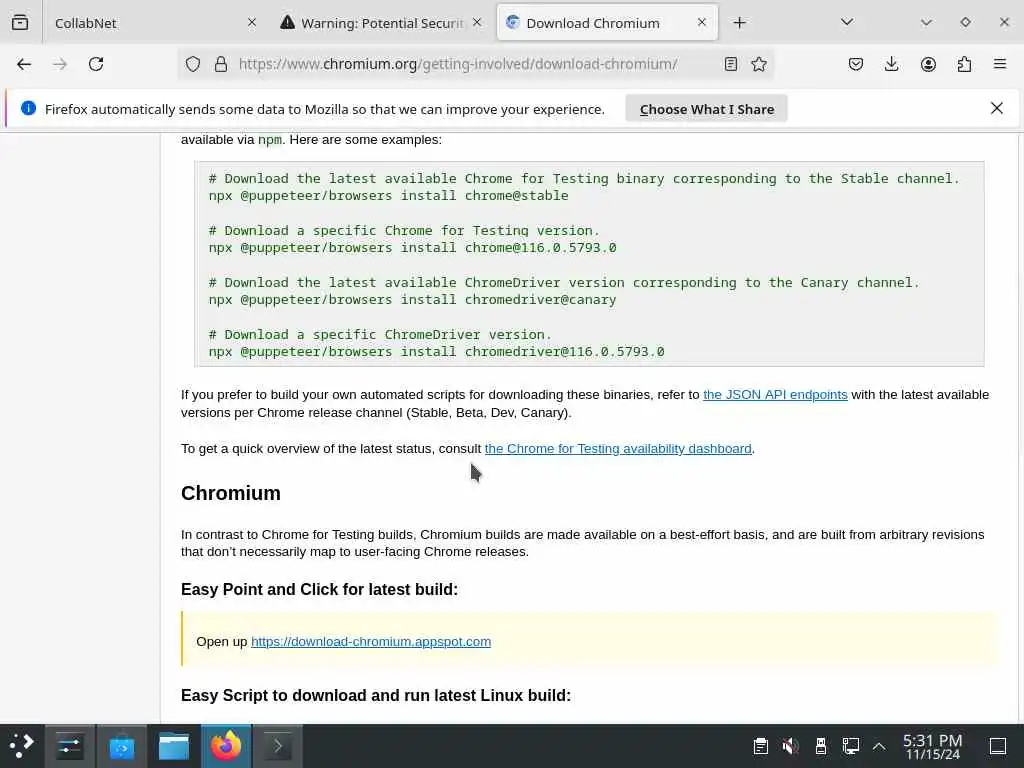Switch to Firefox in the taskbar
Image resolution: width=1024 pixels, height=768 pixels.
click(x=226, y=746)
